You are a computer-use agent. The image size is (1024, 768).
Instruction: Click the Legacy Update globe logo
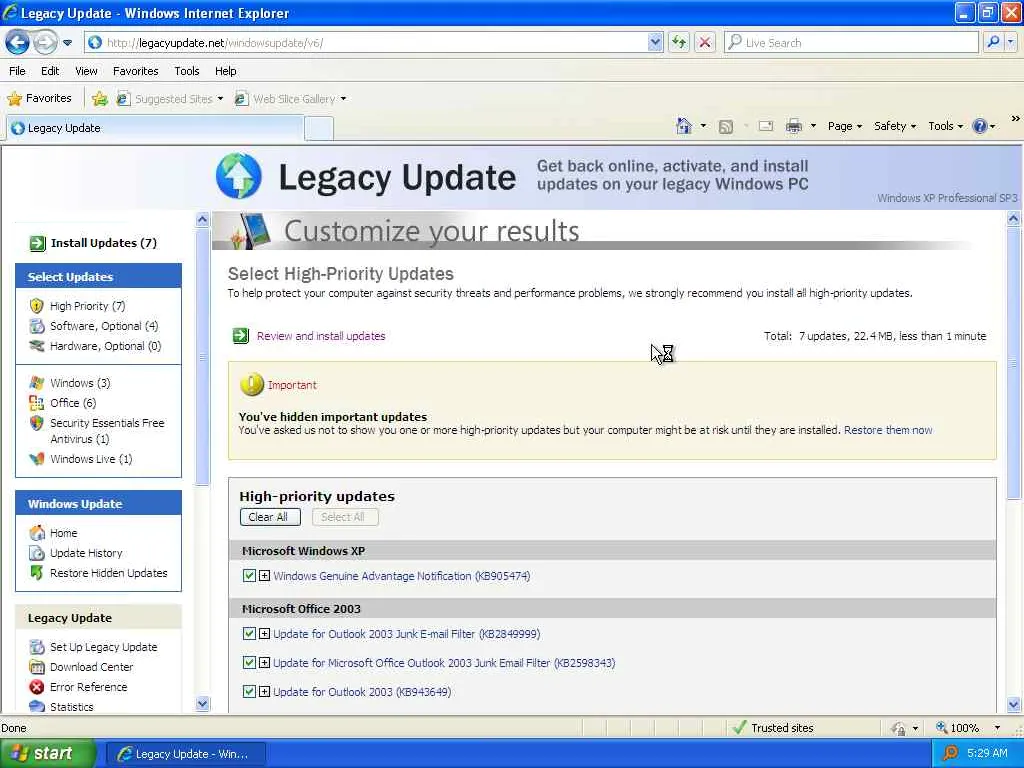[239, 176]
